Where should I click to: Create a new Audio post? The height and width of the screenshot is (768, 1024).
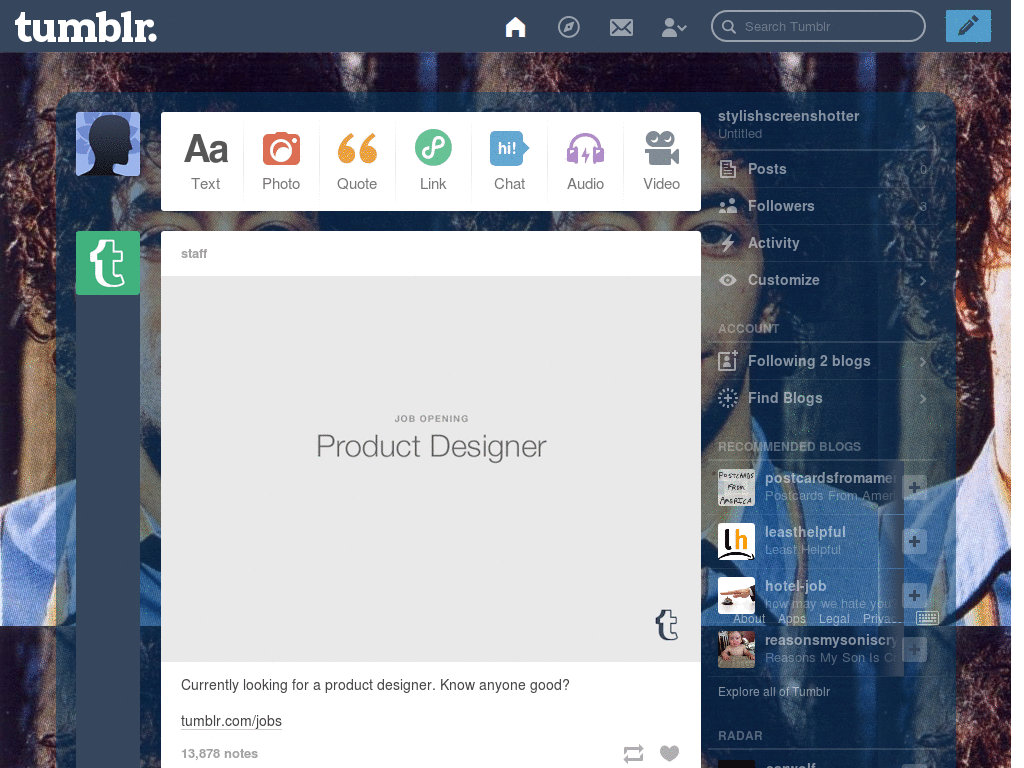[585, 161]
